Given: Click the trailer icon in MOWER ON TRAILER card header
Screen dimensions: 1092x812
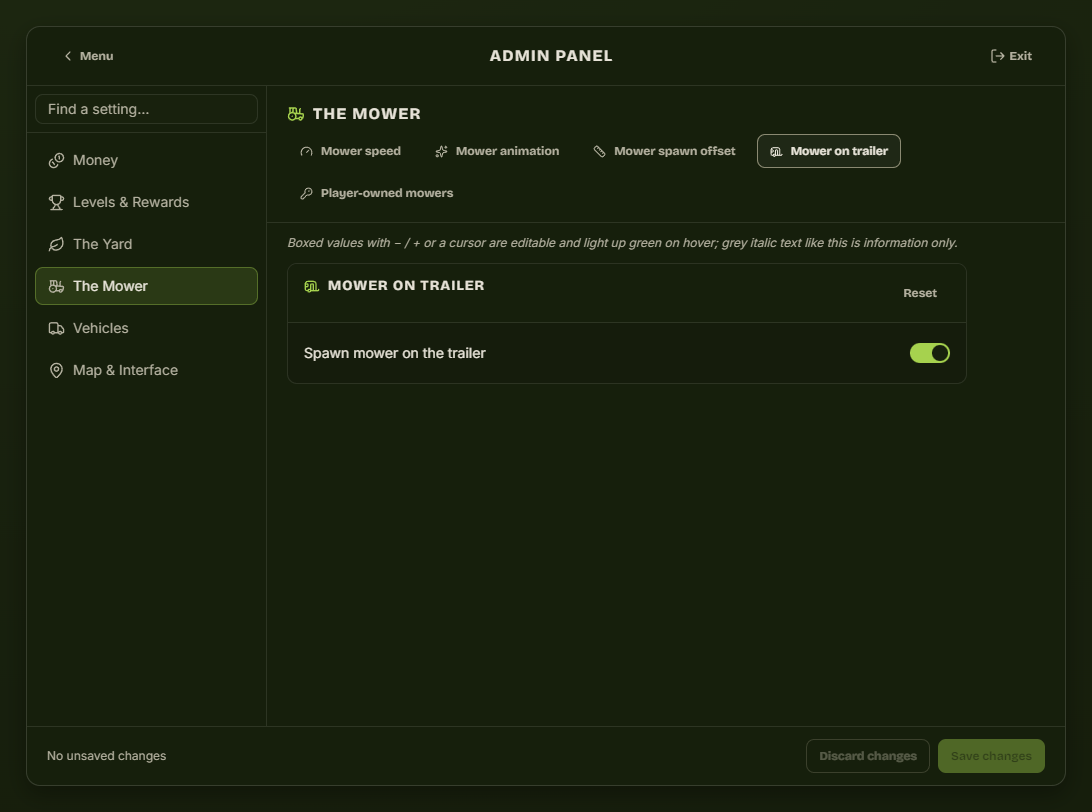Looking at the screenshot, I should [311, 286].
